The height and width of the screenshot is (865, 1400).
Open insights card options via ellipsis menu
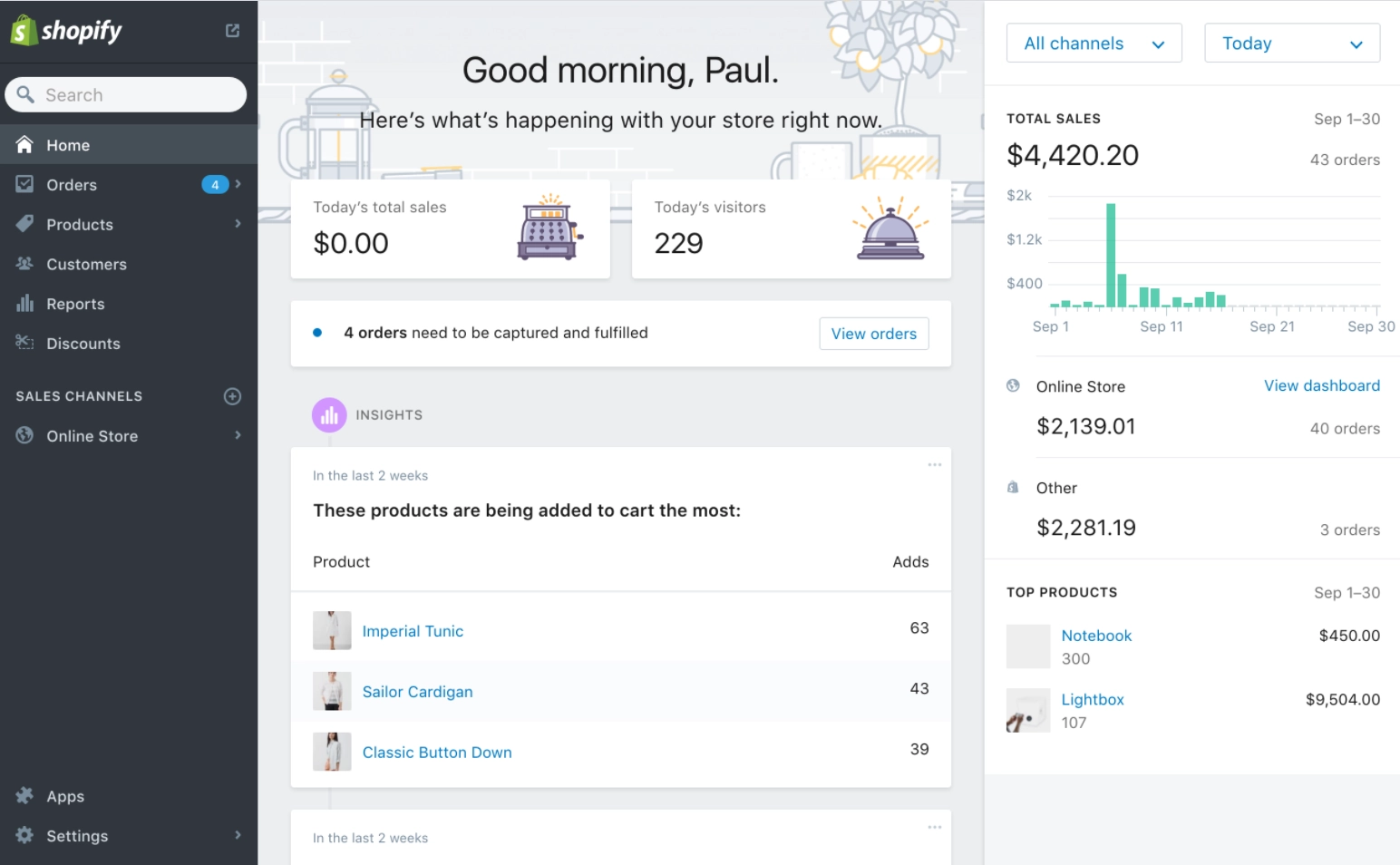934,464
